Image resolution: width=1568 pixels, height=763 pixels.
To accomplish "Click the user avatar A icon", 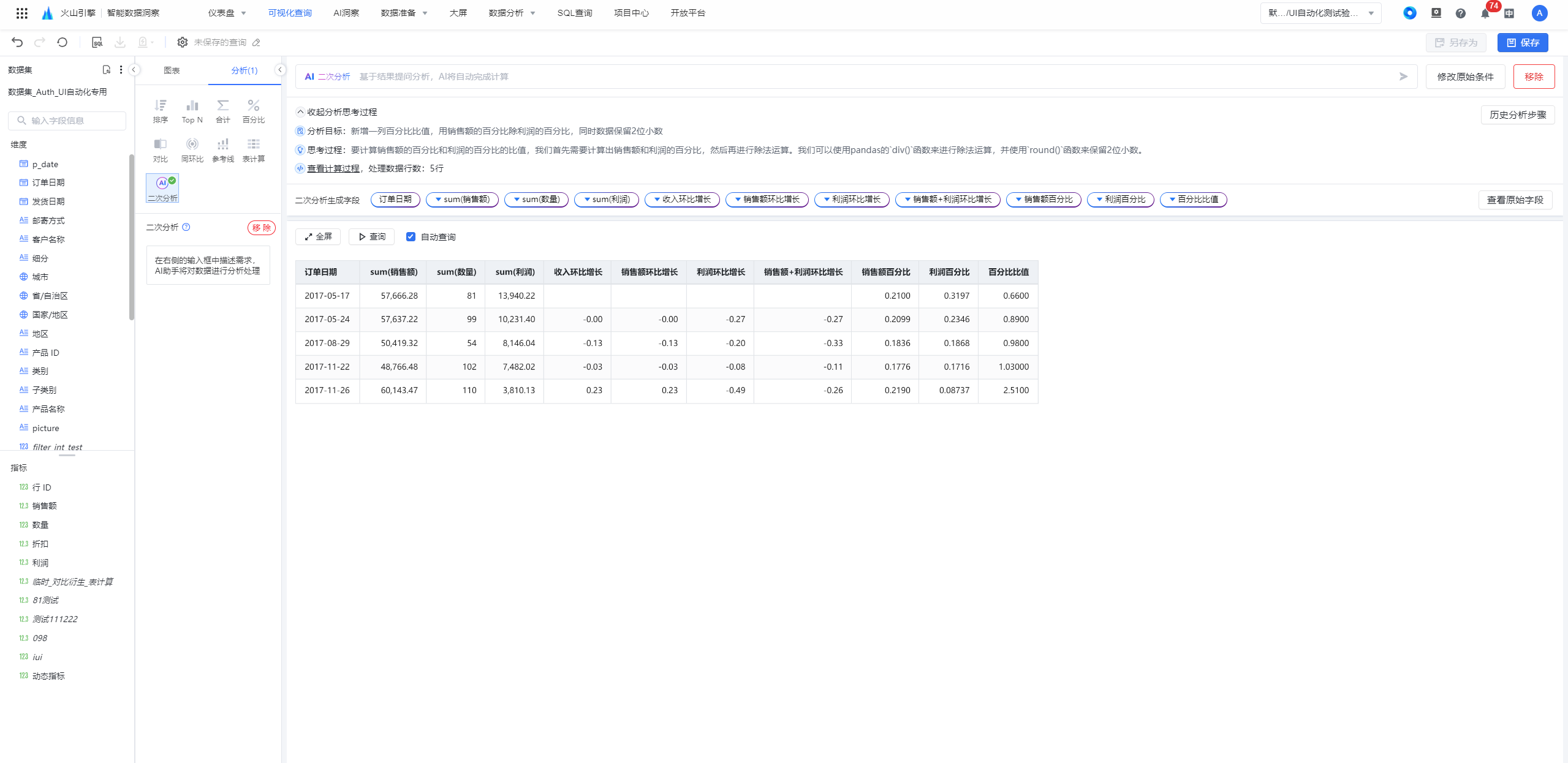I will tap(1539, 13).
